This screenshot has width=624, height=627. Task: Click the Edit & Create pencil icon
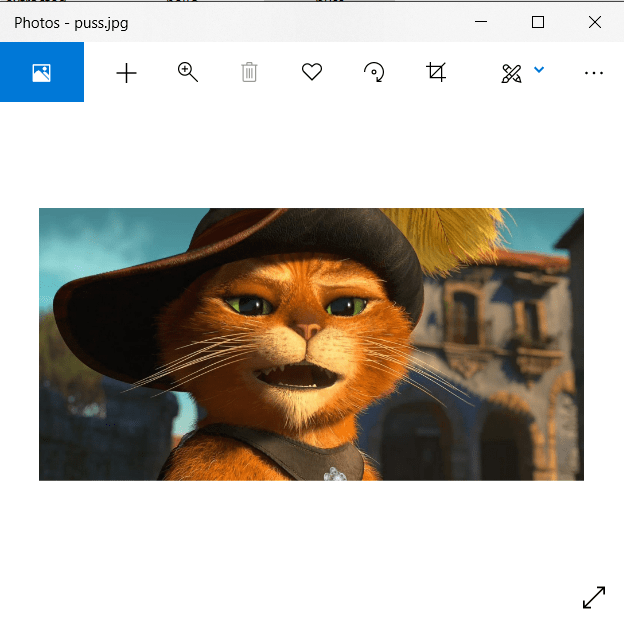[512, 72]
